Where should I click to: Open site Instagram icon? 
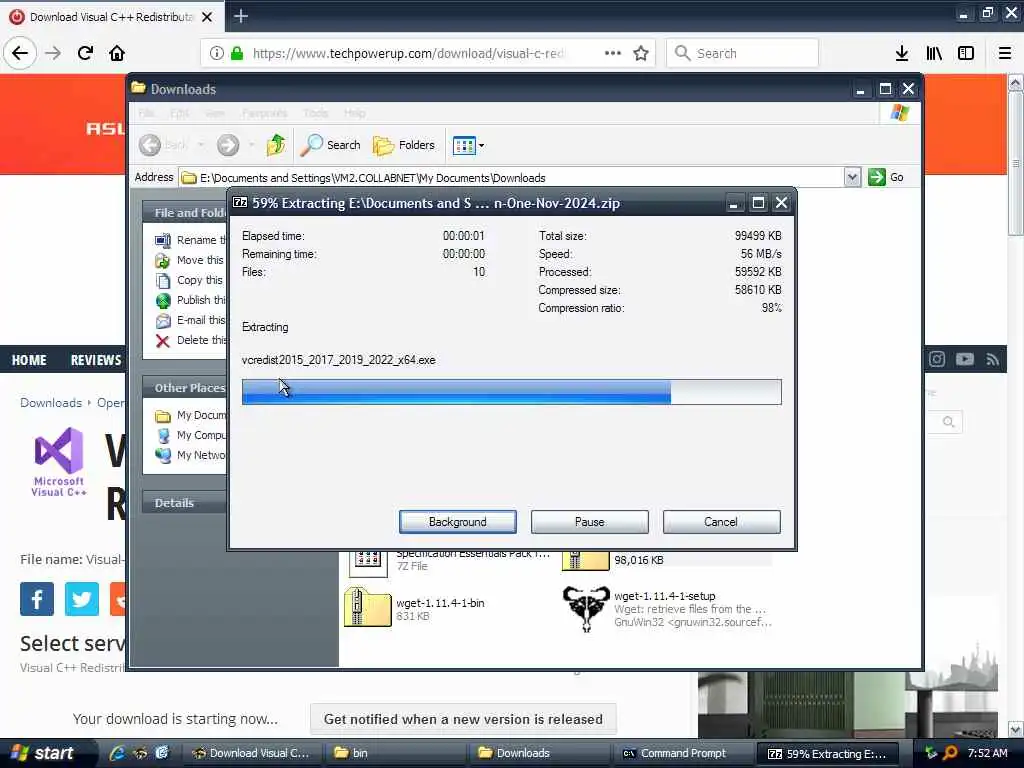click(937, 359)
